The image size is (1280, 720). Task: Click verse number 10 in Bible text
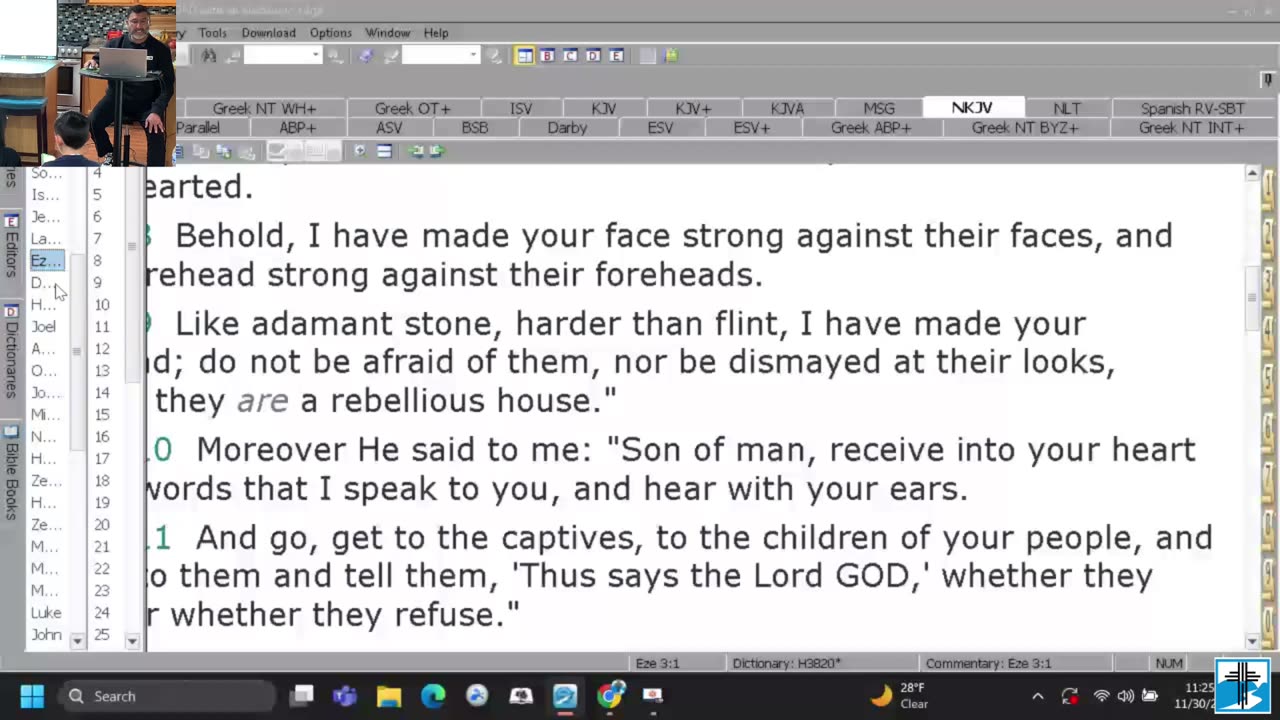161,450
